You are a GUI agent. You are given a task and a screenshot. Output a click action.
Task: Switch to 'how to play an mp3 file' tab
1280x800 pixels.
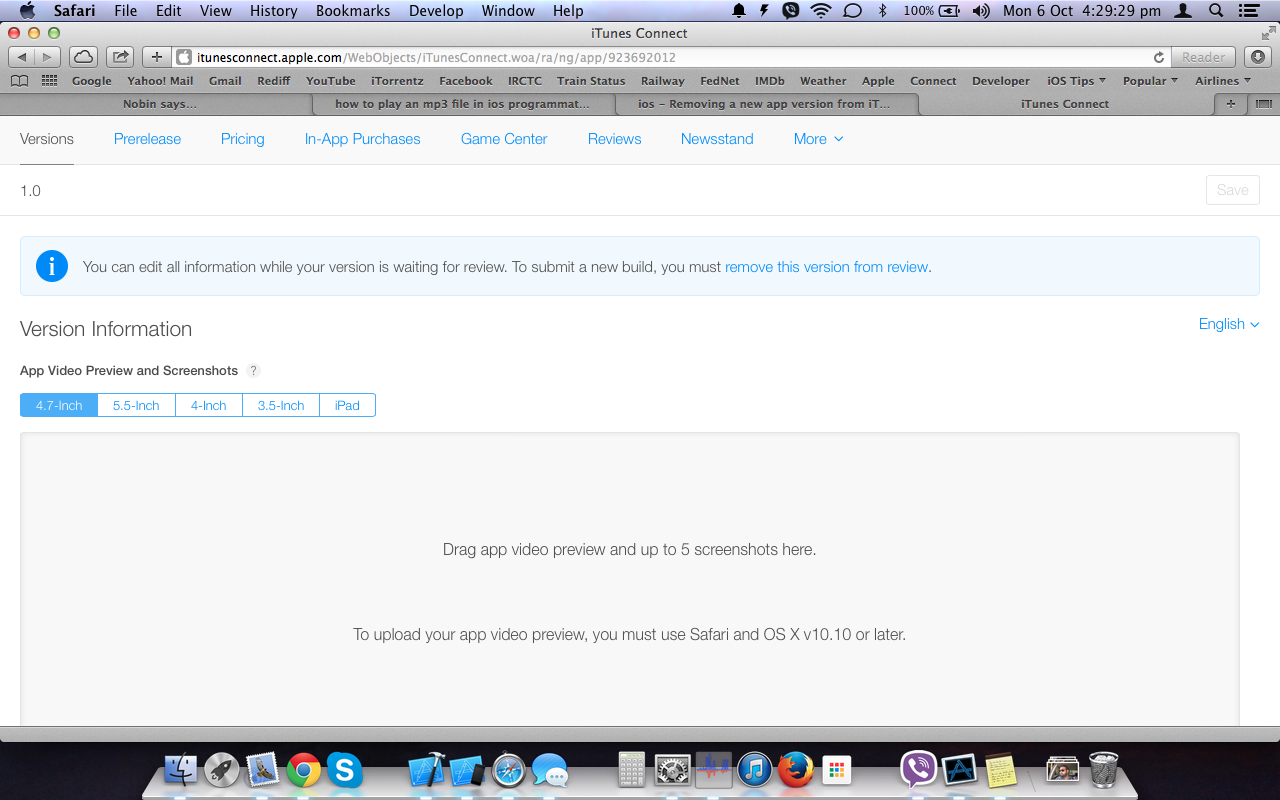point(462,103)
